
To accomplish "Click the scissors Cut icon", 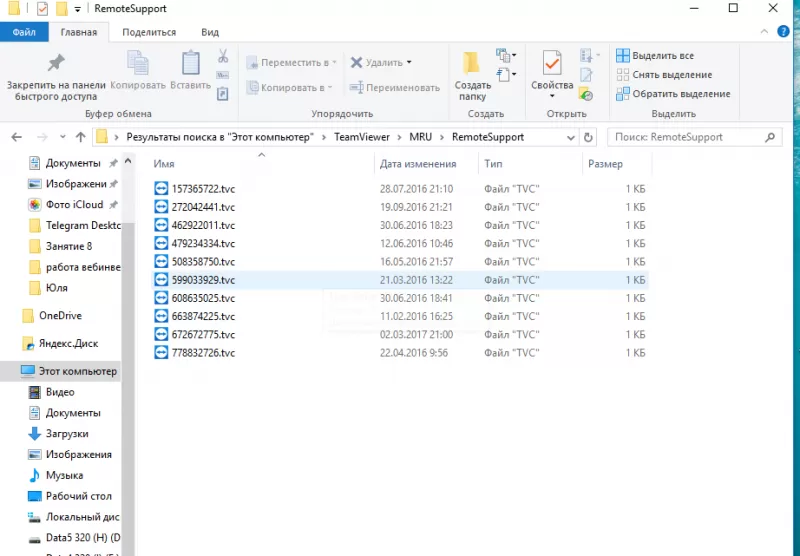I will tap(223, 56).
